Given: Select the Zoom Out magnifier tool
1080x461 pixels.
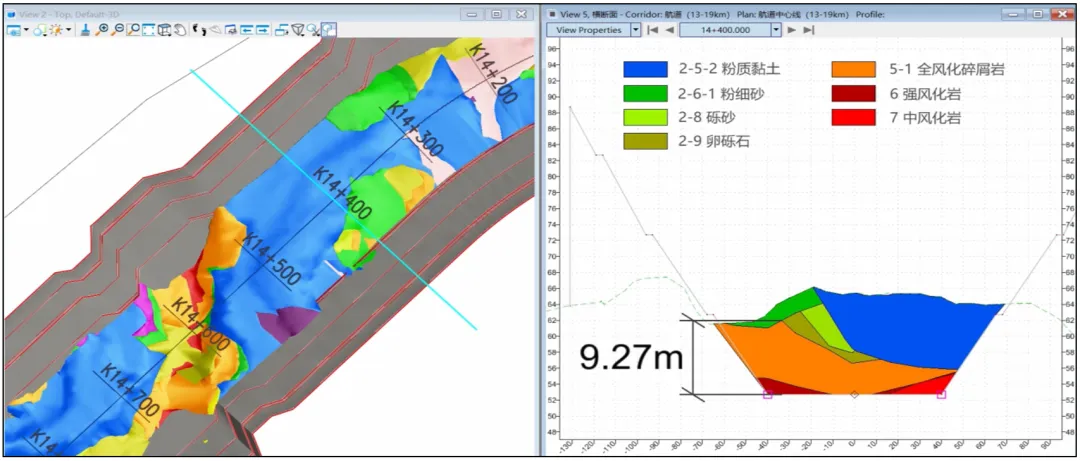Looking at the screenshot, I should [119, 30].
